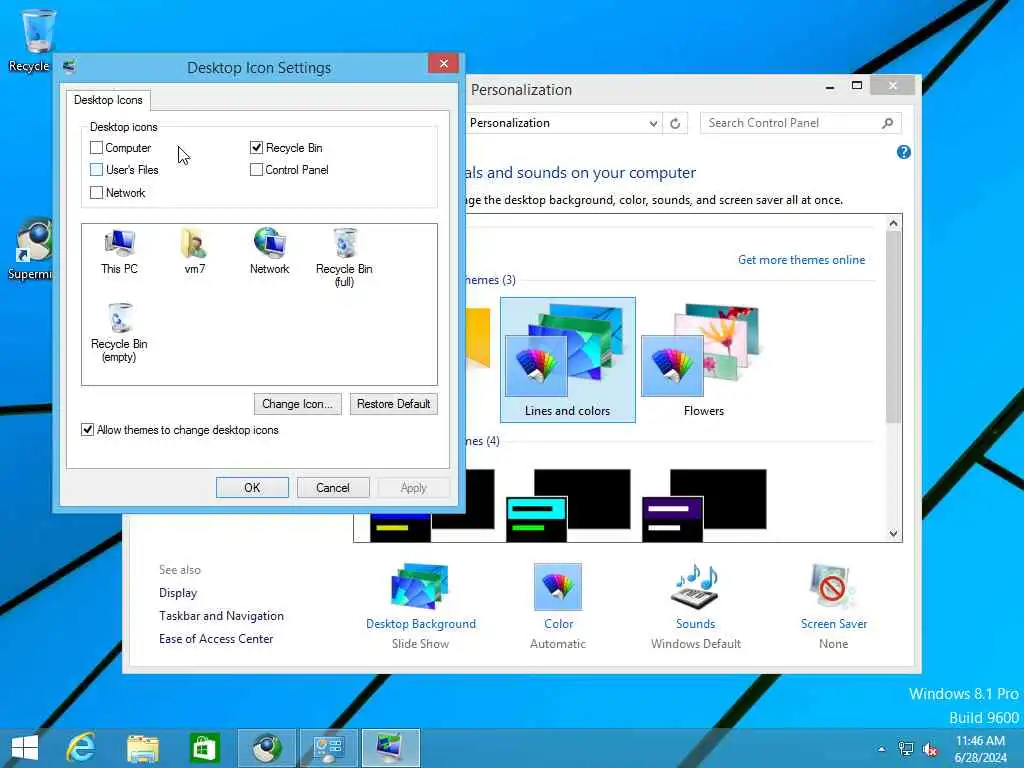Select the Network icon in preview list
This screenshot has height=768, width=1024.
coord(269,251)
